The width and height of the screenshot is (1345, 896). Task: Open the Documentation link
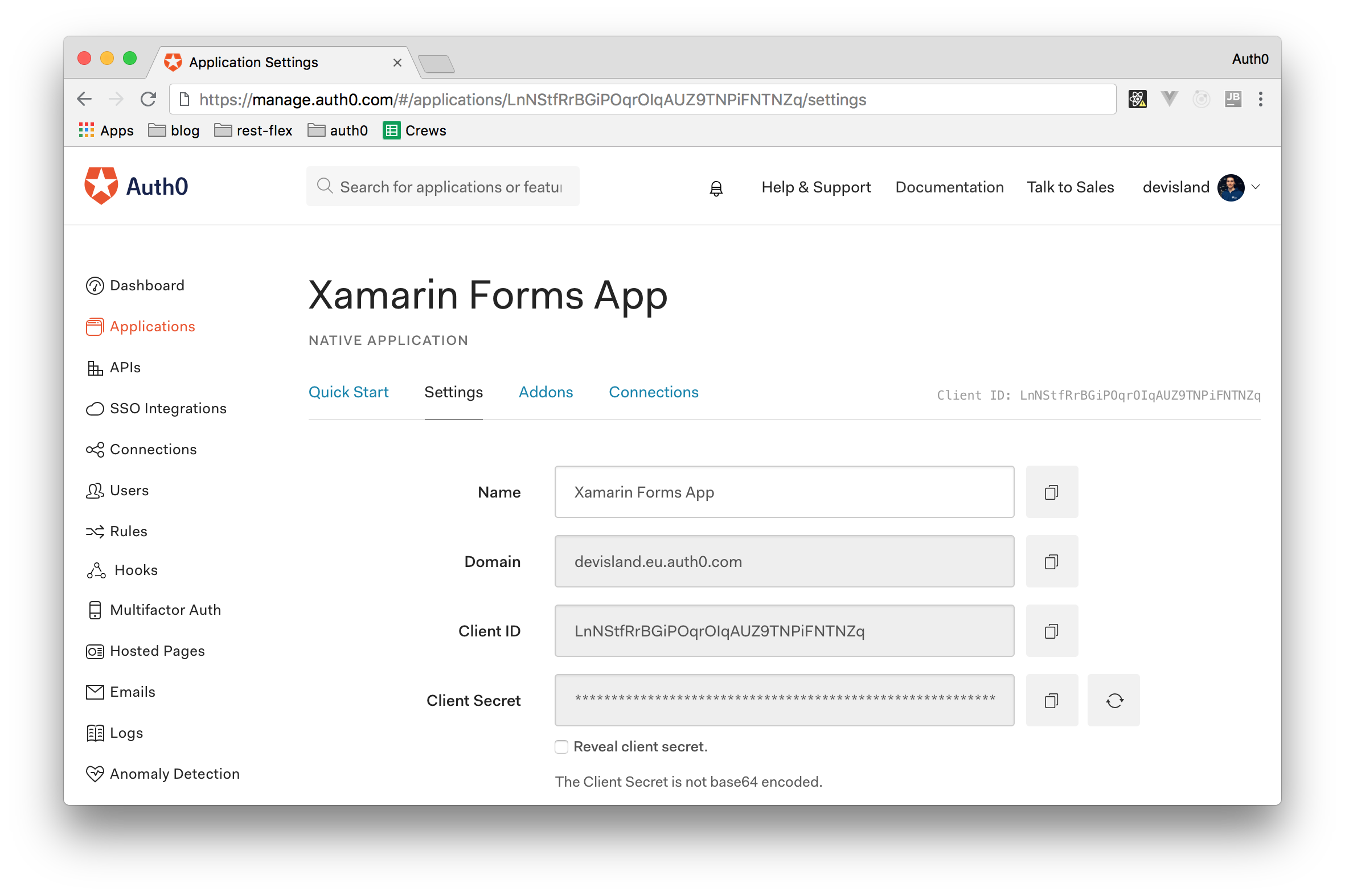pos(949,187)
